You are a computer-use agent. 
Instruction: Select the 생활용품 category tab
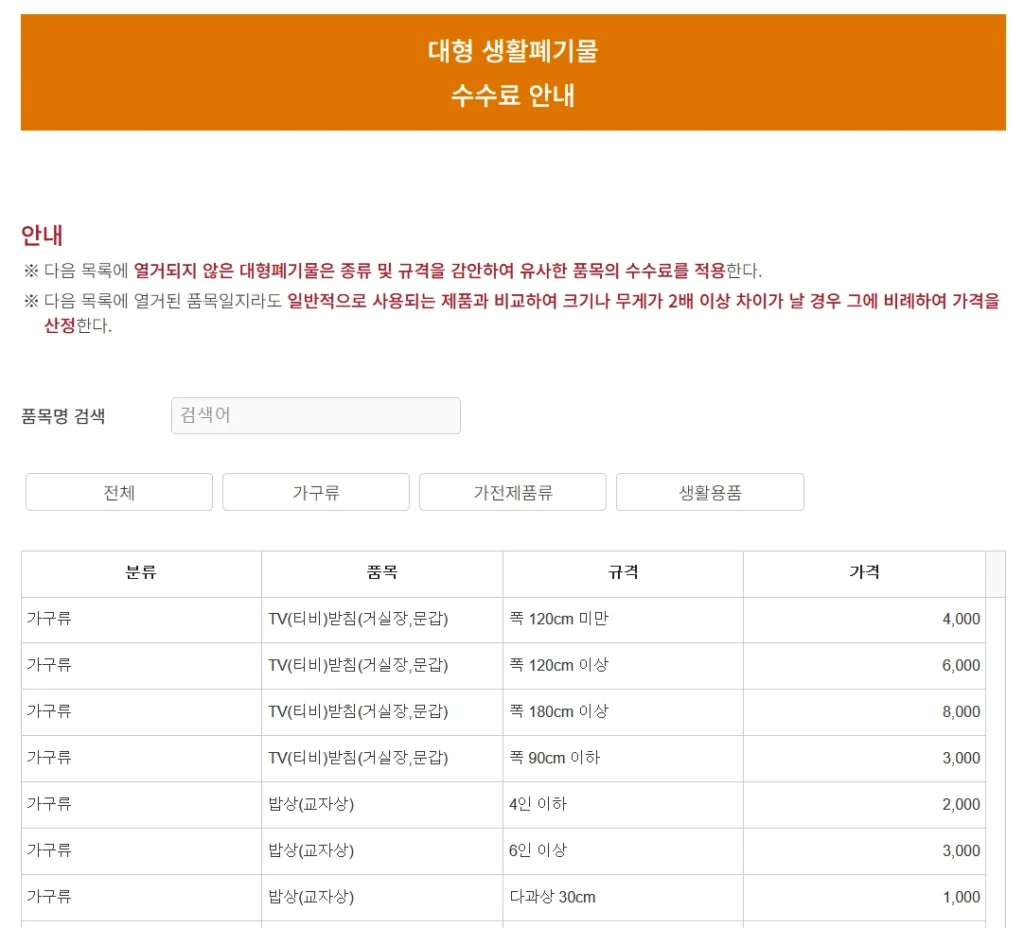(710, 491)
